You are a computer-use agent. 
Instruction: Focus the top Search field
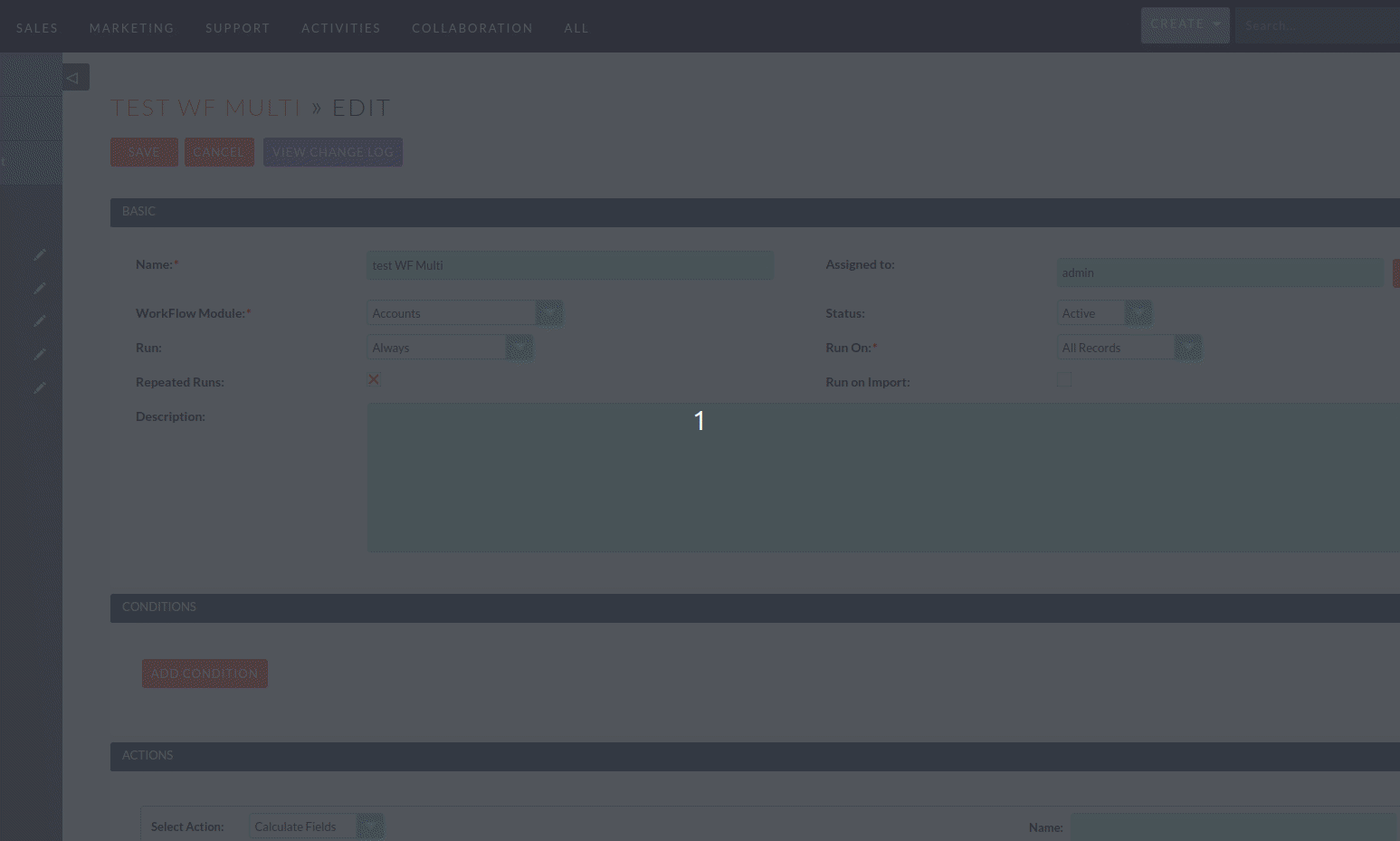[1318, 25]
